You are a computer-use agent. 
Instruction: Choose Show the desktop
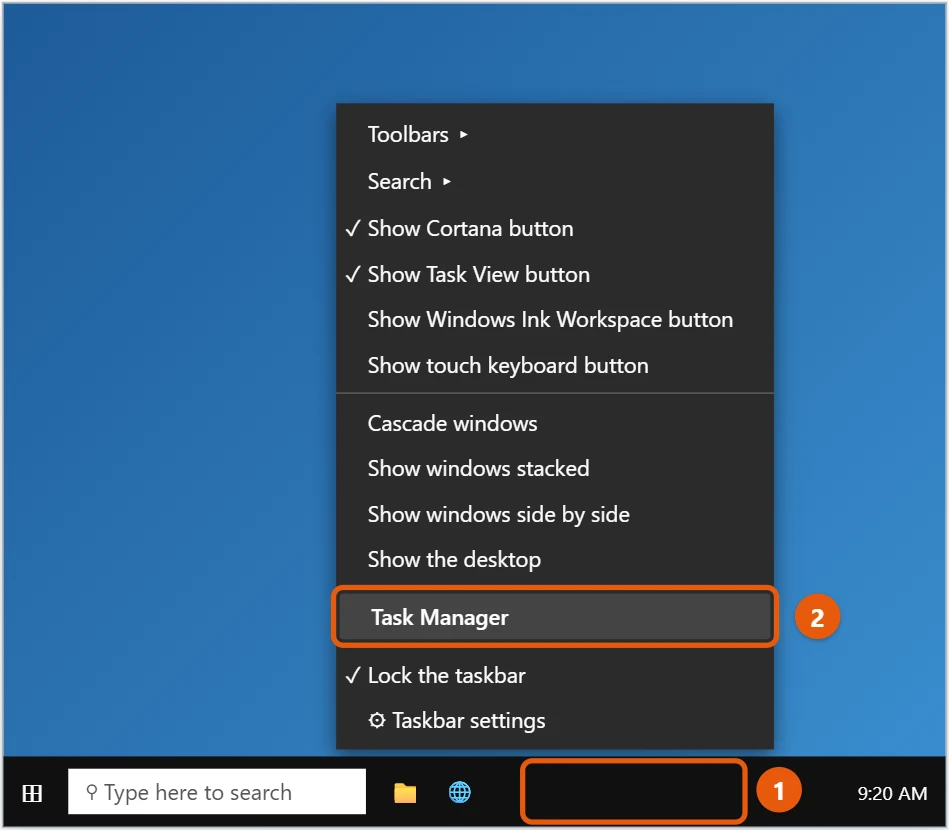[555, 559]
